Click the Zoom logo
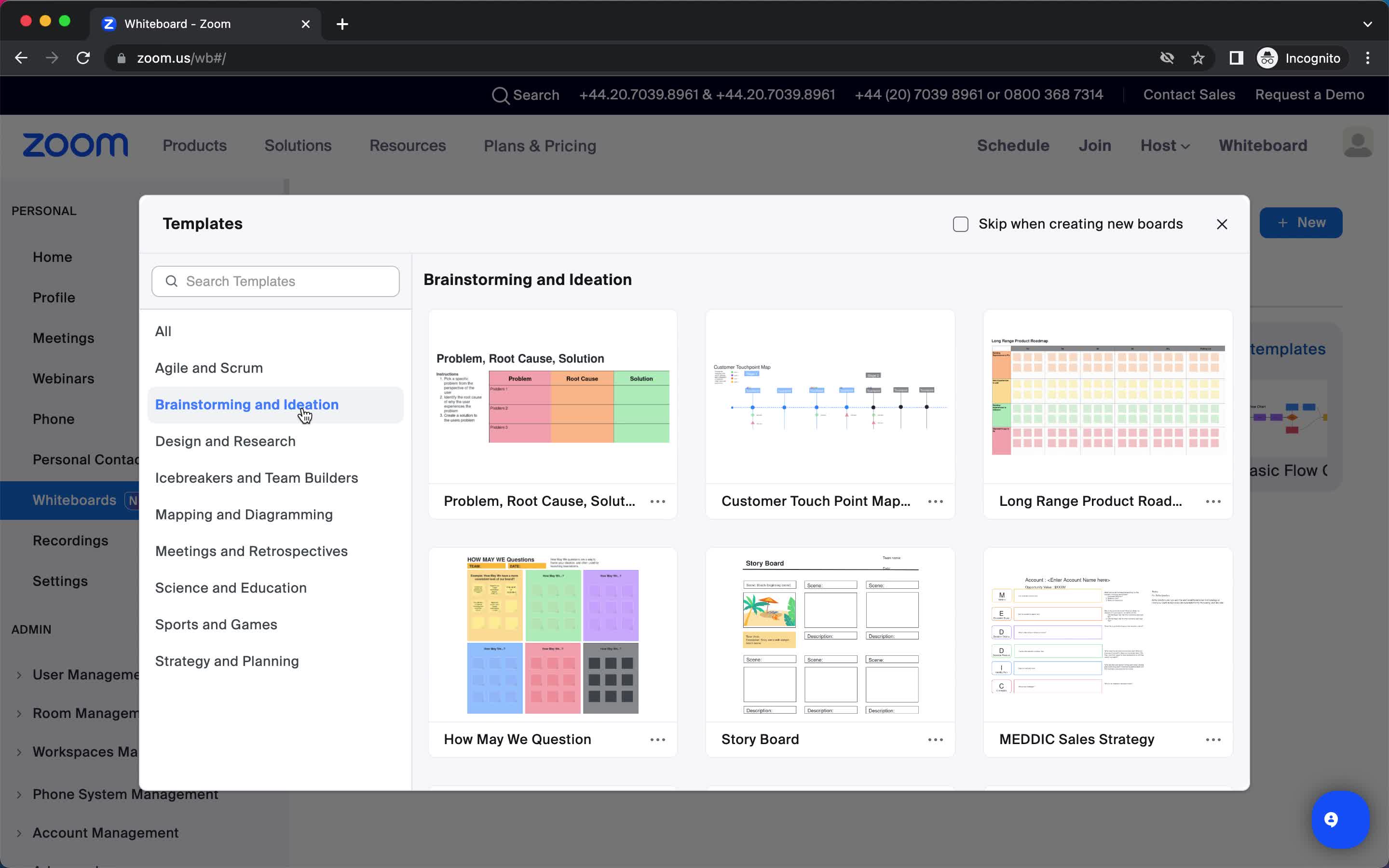This screenshot has height=868, width=1389. coord(75,145)
